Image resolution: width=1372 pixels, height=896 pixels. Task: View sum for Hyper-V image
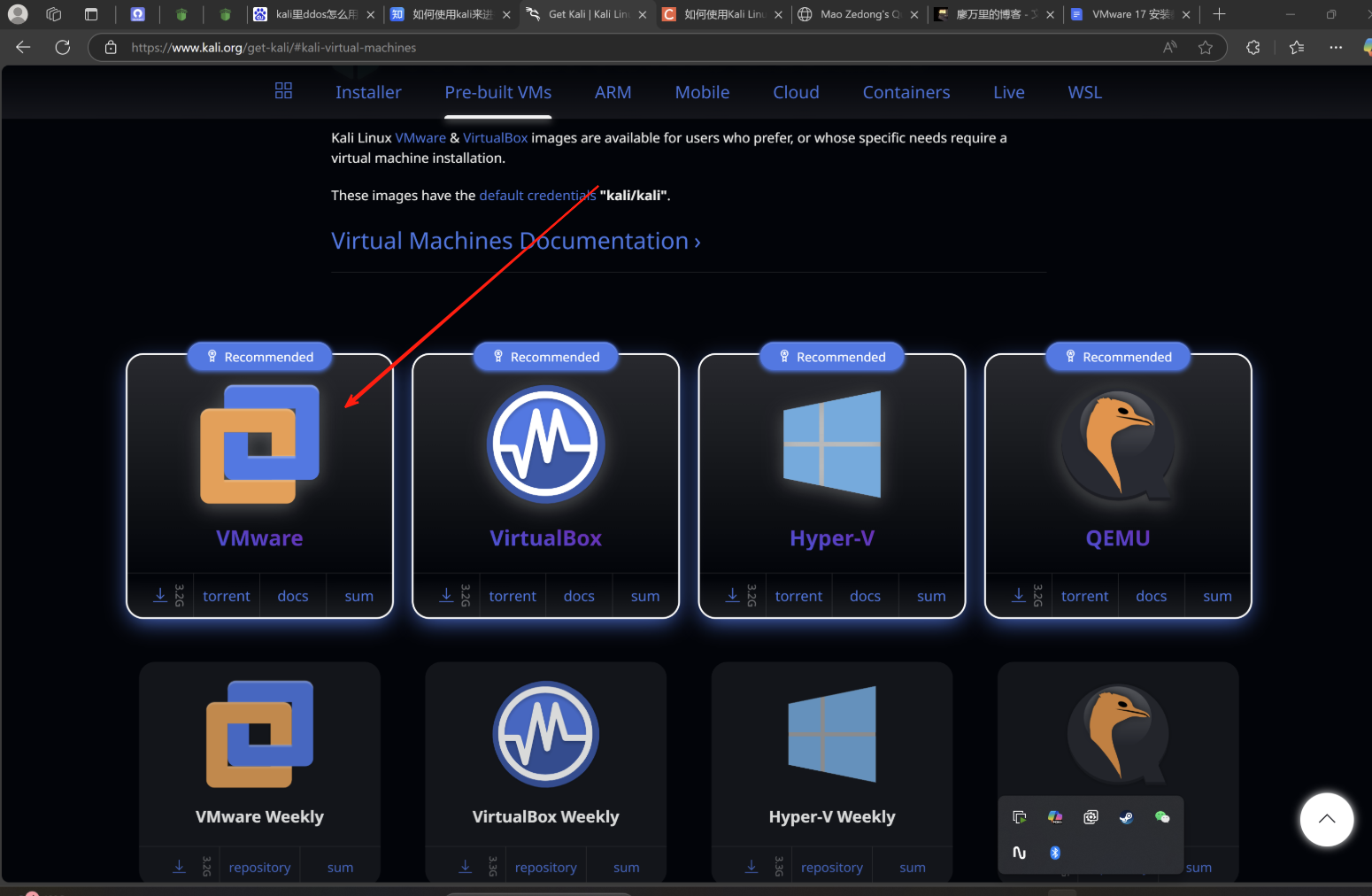coord(931,597)
